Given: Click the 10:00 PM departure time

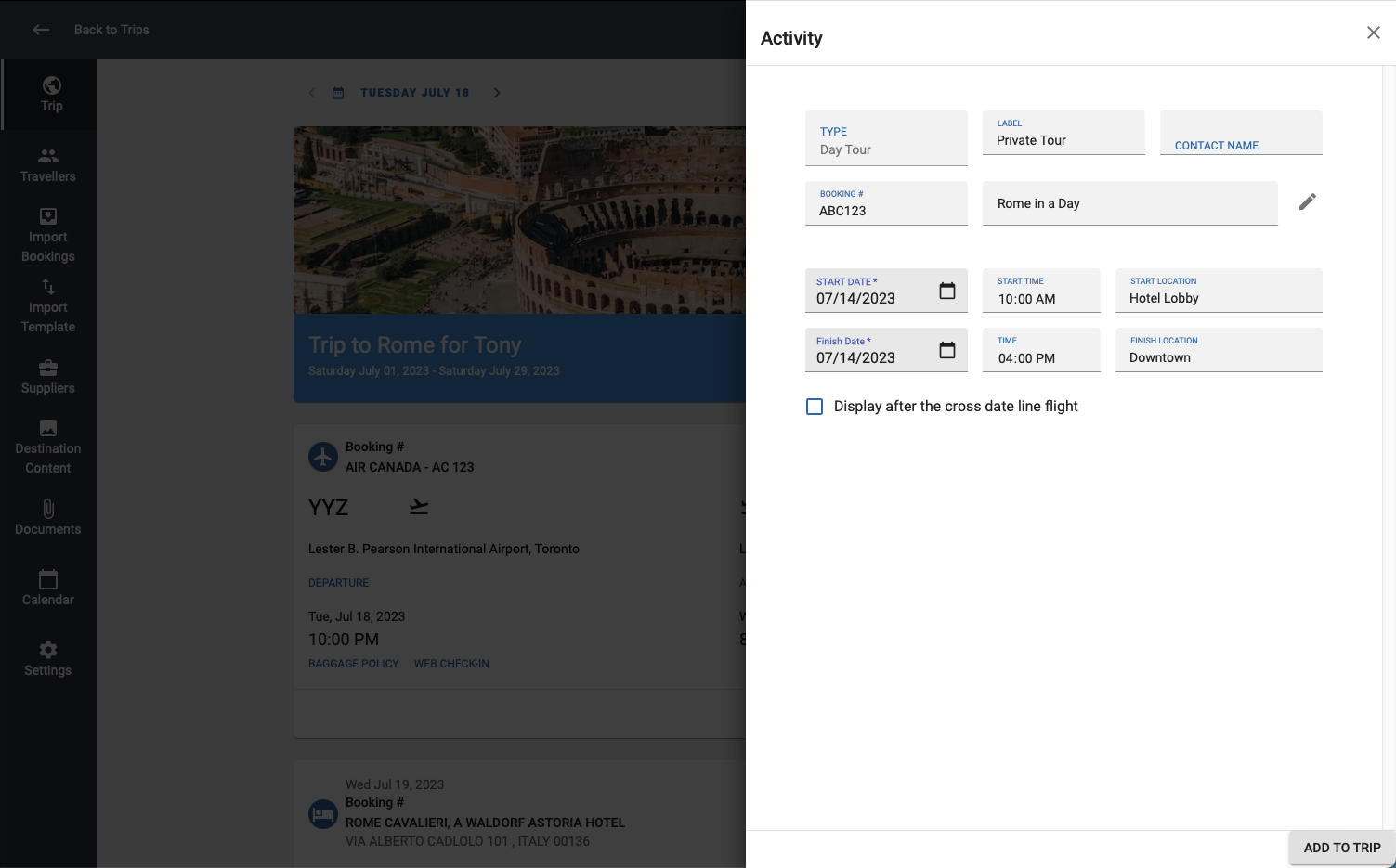Looking at the screenshot, I should (344, 640).
